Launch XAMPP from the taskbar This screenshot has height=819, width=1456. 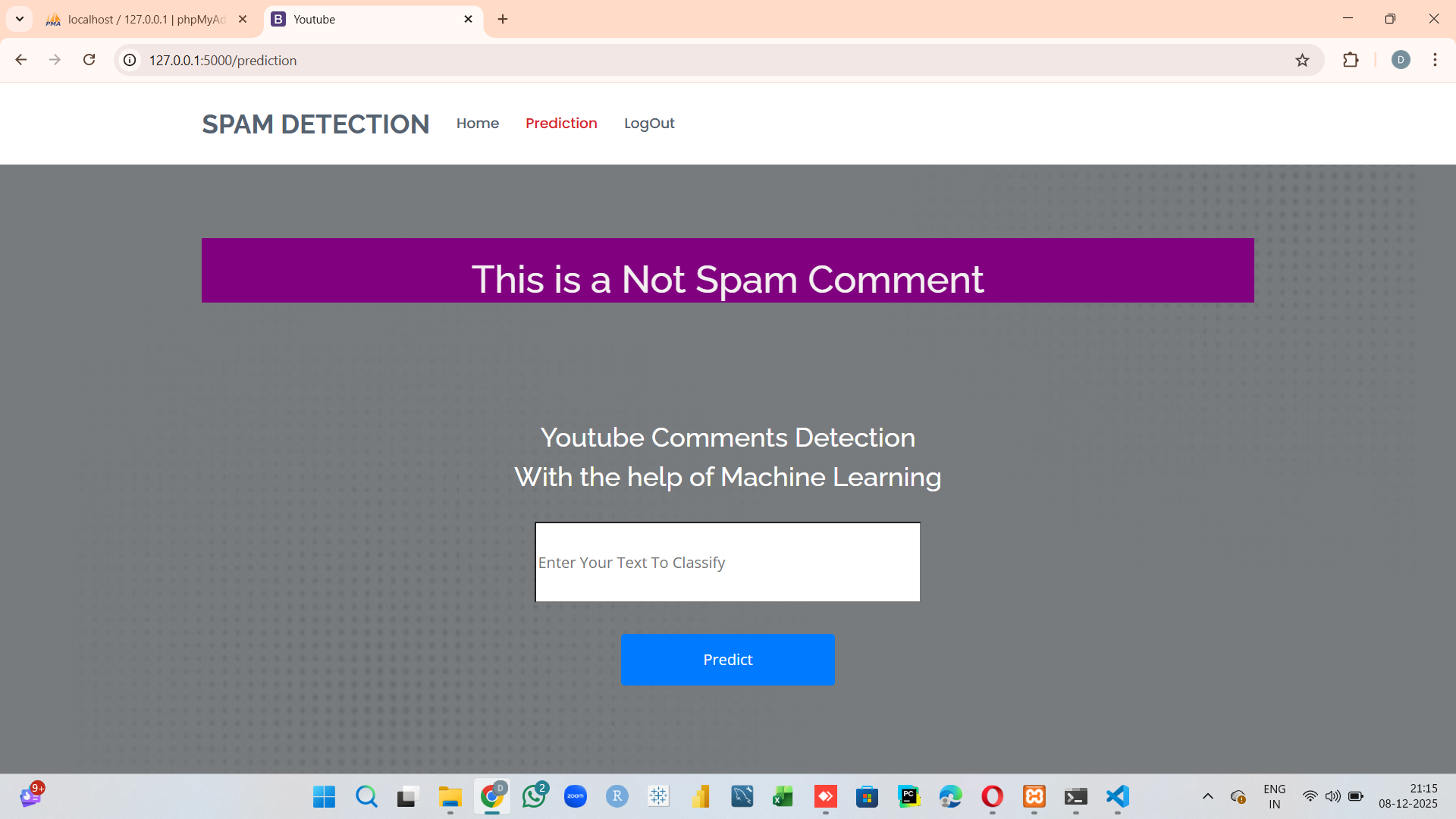coord(1034,796)
